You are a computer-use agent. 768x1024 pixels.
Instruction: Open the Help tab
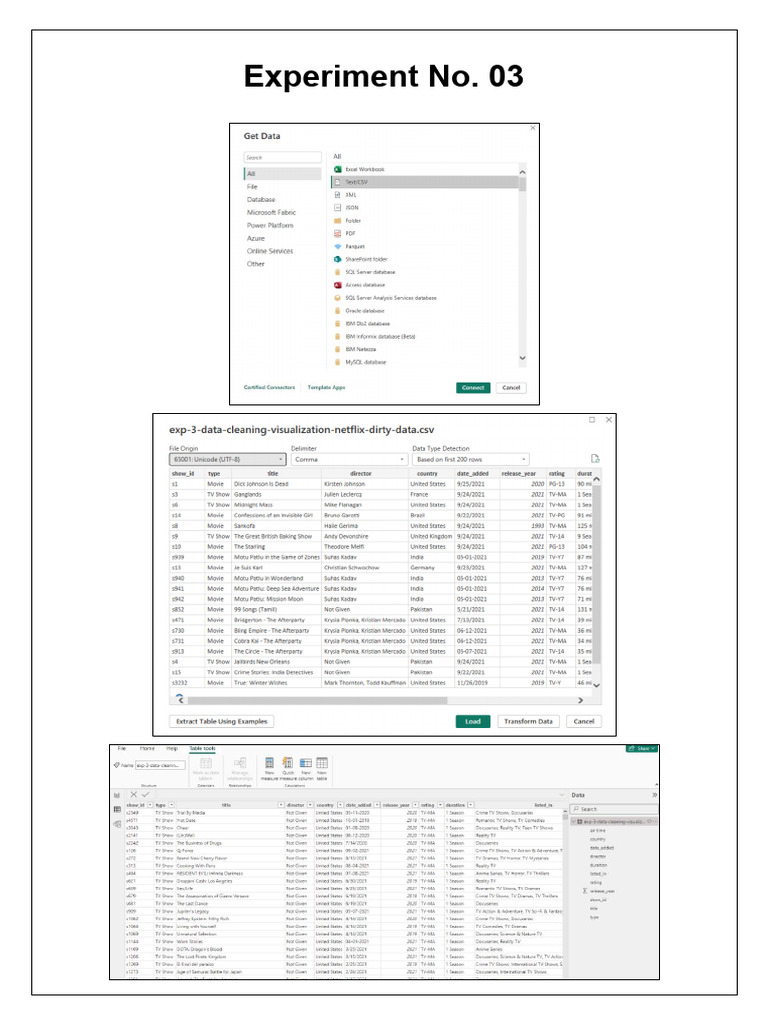tap(172, 748)
